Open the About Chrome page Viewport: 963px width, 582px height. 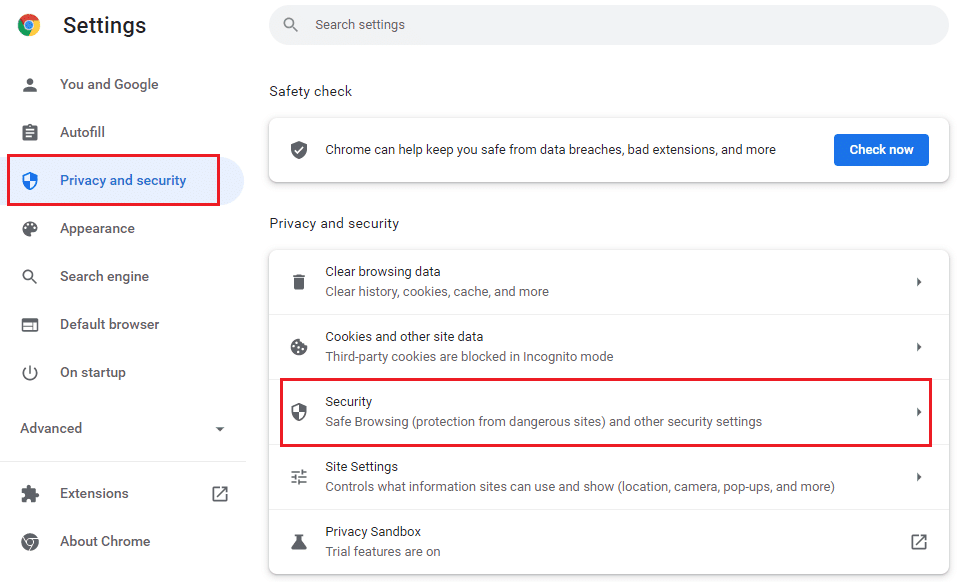[x=105, y=541]
